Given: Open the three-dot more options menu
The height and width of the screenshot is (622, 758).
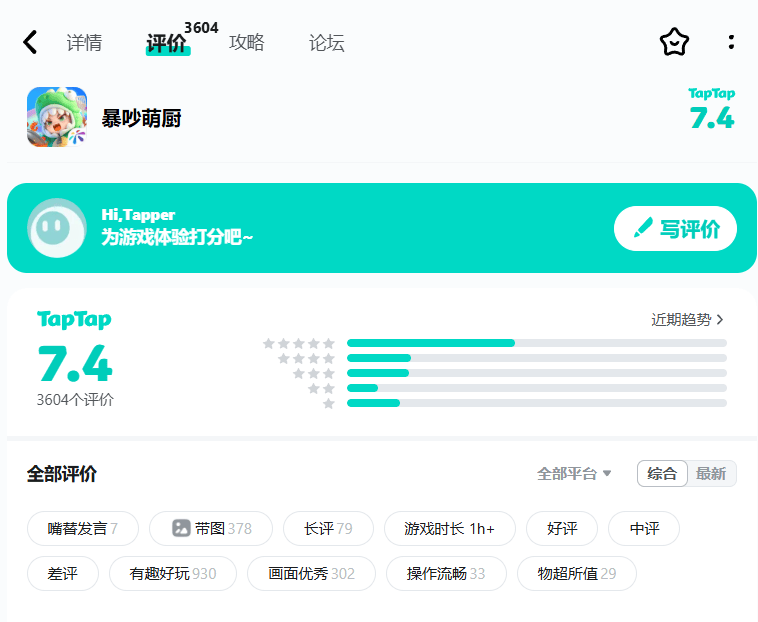Looking at the screenshot, I should point(731,42).
